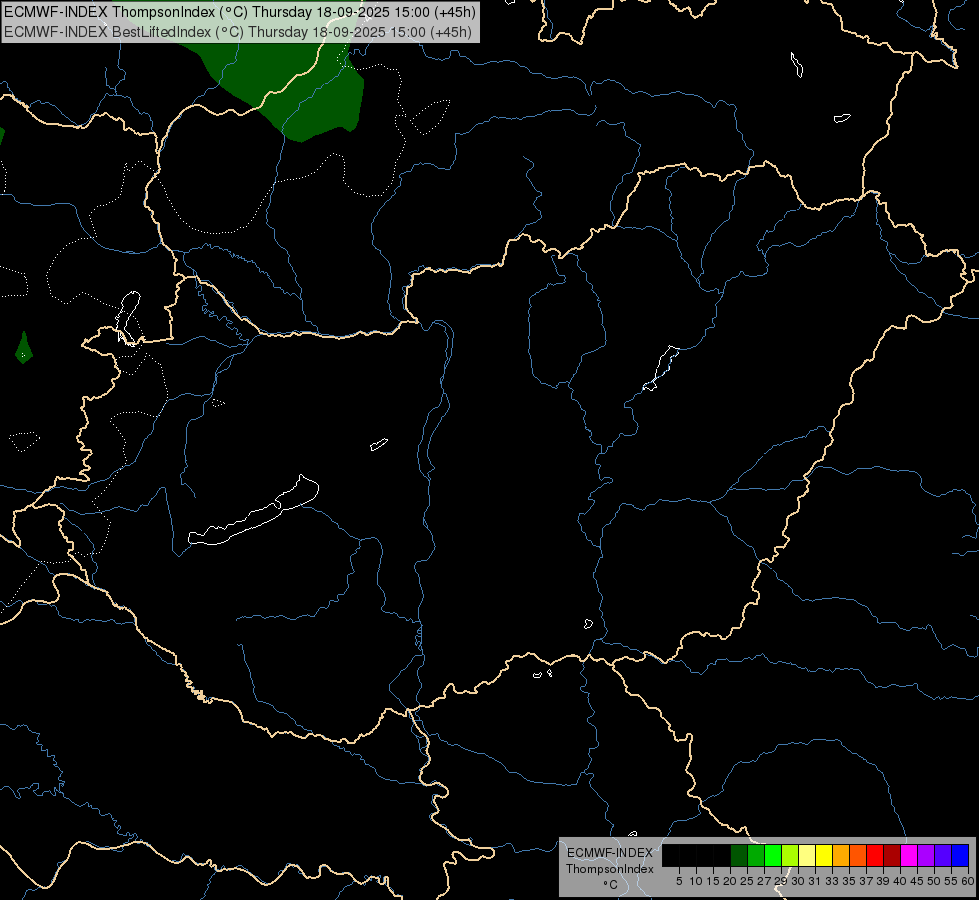Click the medium green 25–27 legend swatch
This screenshot has width=979, height=900.
[756, 855]
